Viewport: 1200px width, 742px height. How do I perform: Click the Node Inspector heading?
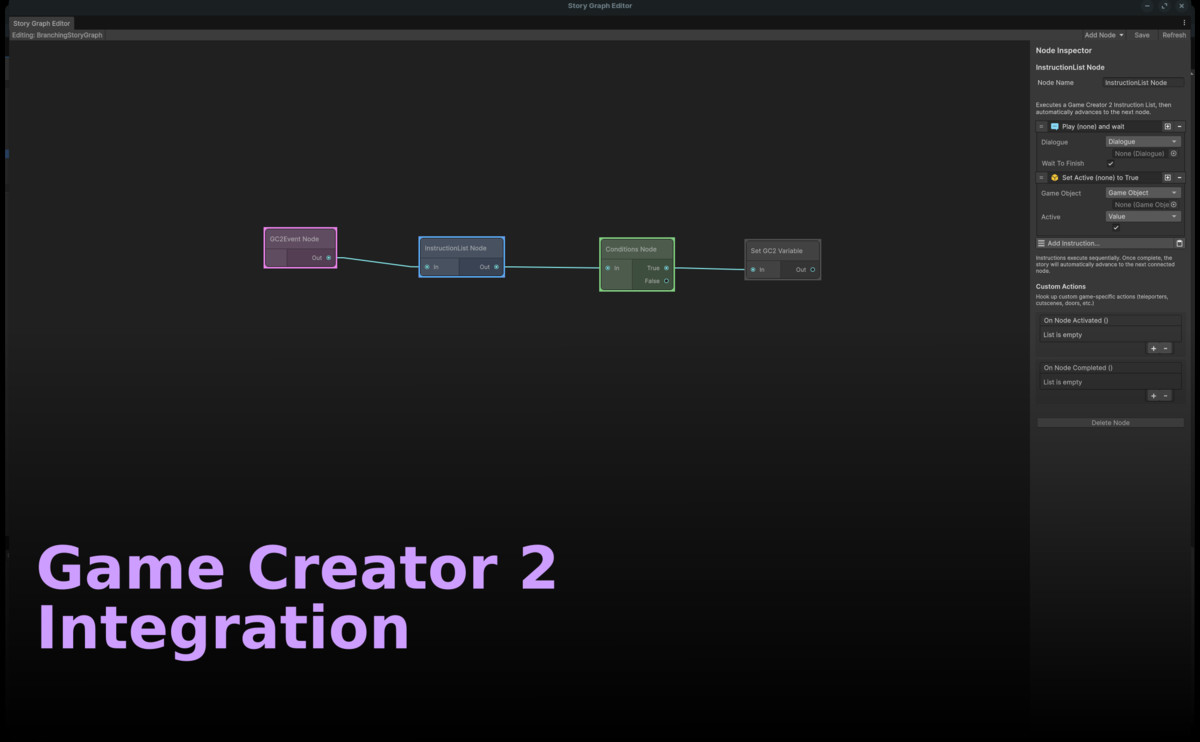[x=1064, y=50]
